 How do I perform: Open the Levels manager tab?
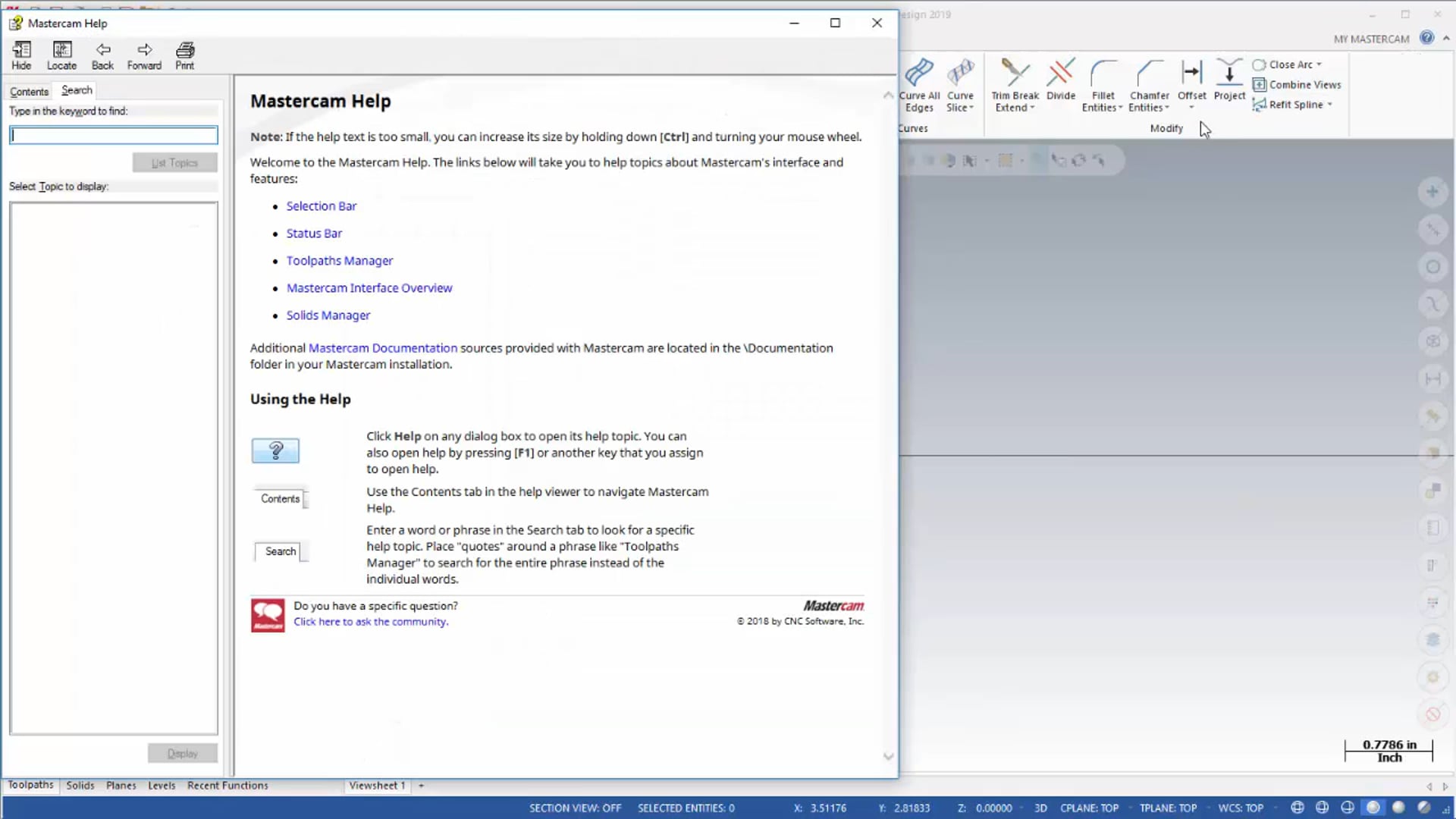(x=162, y=786)
